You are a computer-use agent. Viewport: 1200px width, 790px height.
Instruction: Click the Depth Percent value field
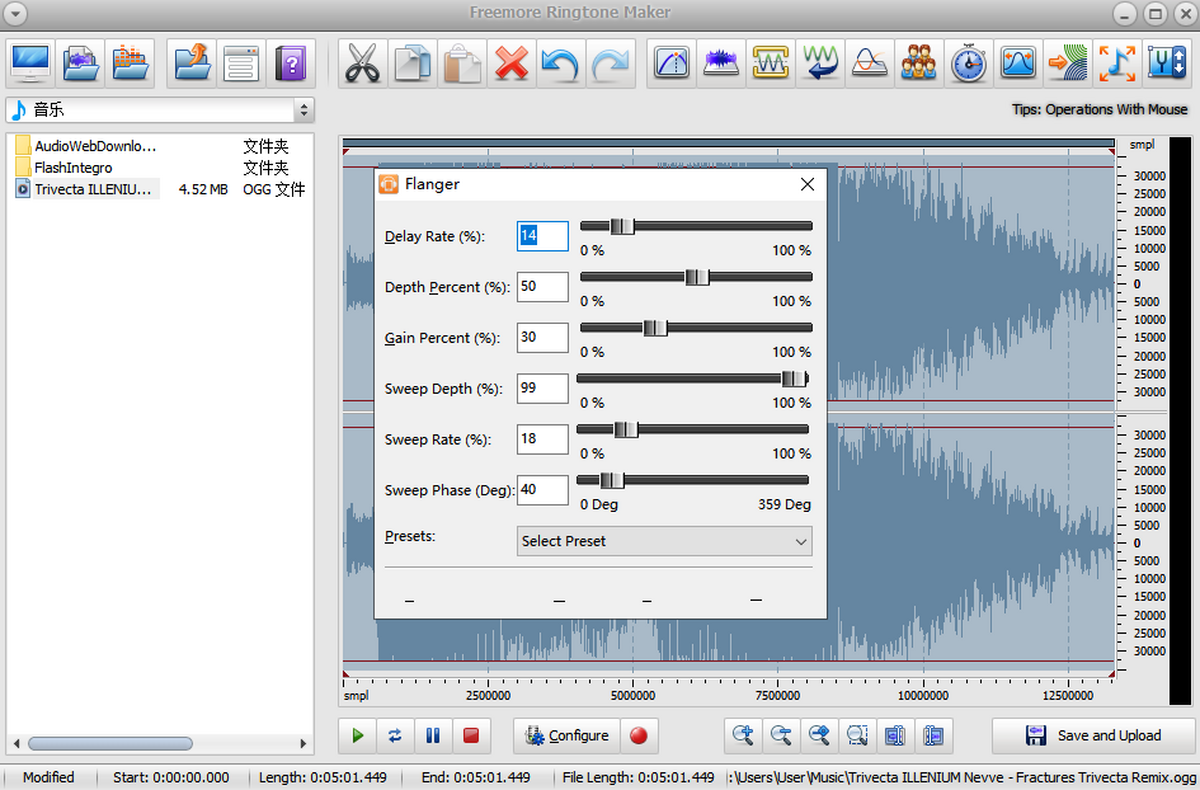[x=542, y=287]
